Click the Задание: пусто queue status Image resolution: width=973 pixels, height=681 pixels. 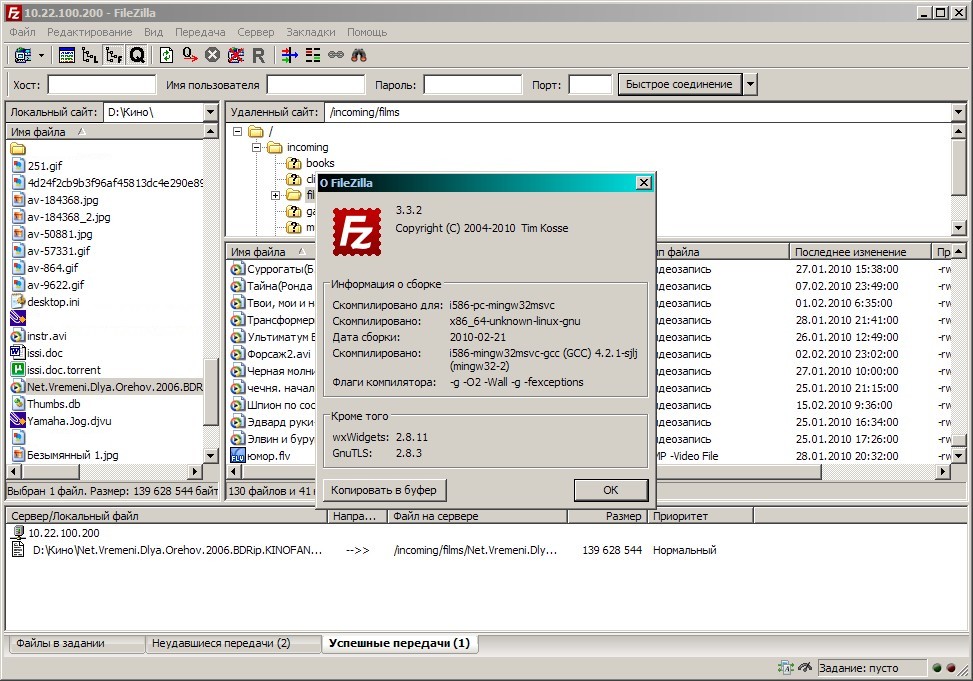[x=871, y=668]
